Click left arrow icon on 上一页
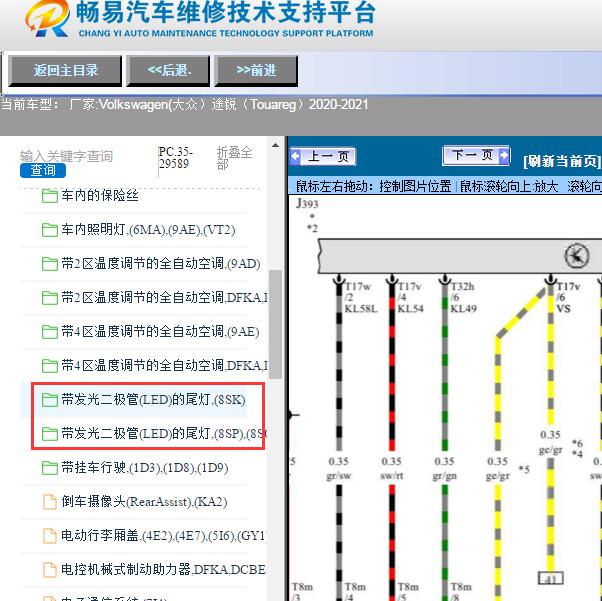This screenshot has width=602, height=601. point(296,156)
